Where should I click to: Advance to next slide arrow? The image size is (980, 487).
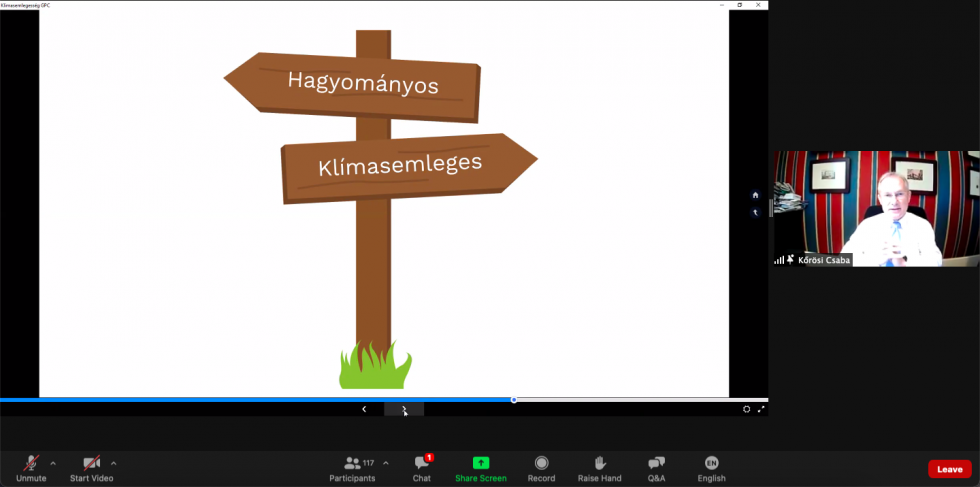404,409
